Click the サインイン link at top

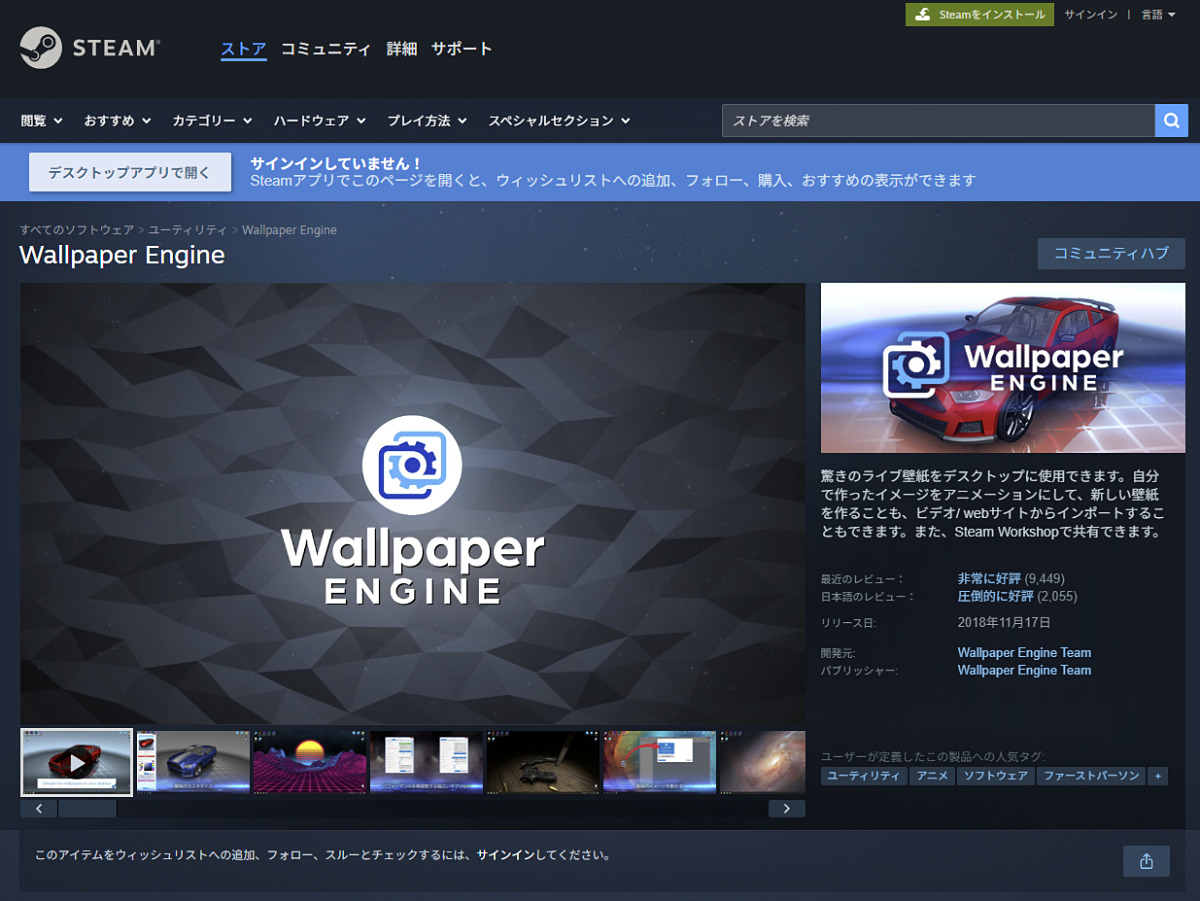pos(1091,14)
